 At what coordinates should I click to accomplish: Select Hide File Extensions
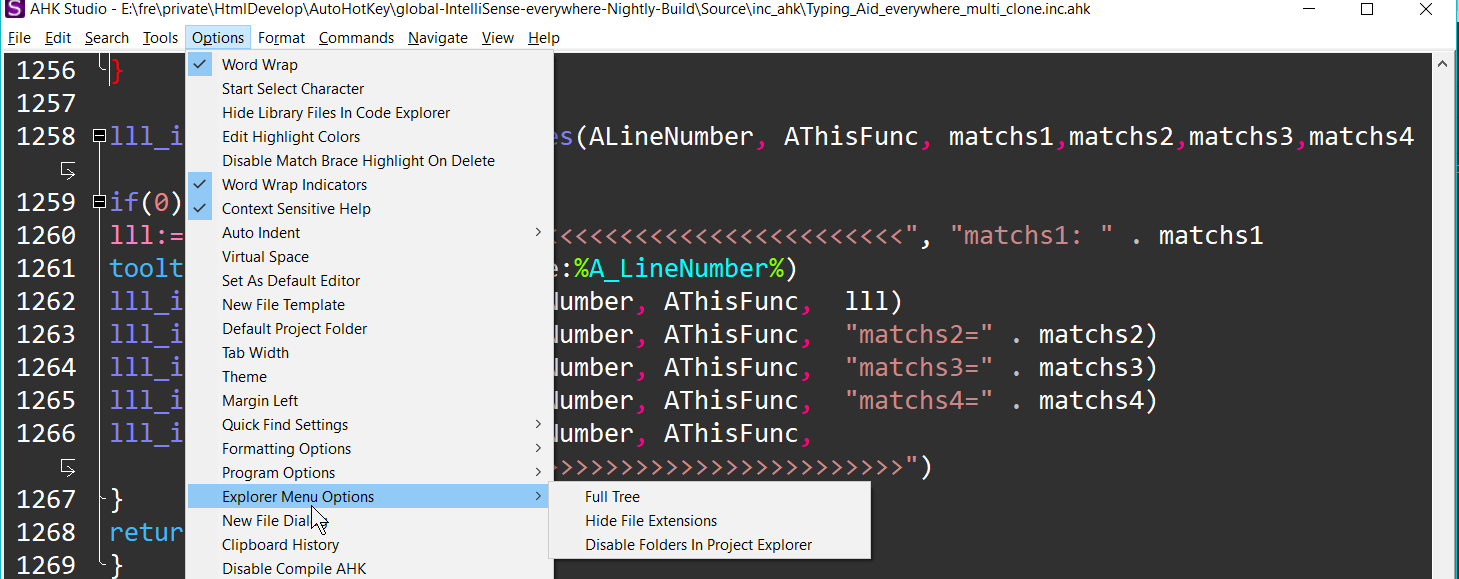click(710, 521)
